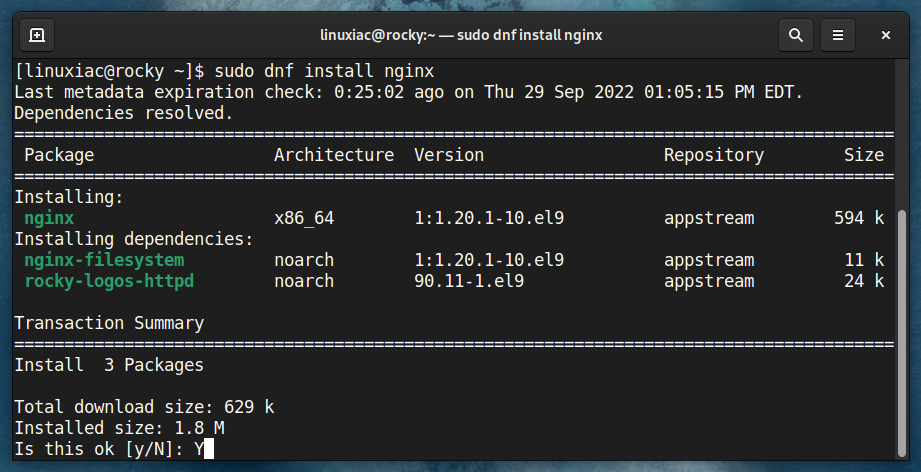Click the 'Dependencies resolved.' line
This screenshot has width=921, height=472.
pos(123,113)
